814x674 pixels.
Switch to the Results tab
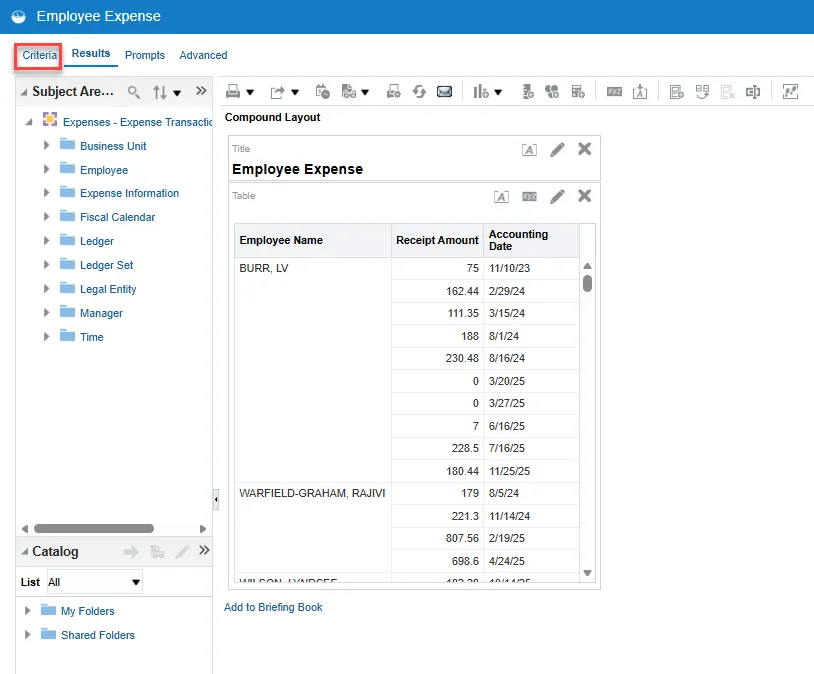pyautogui.click(x=91, y=53)
